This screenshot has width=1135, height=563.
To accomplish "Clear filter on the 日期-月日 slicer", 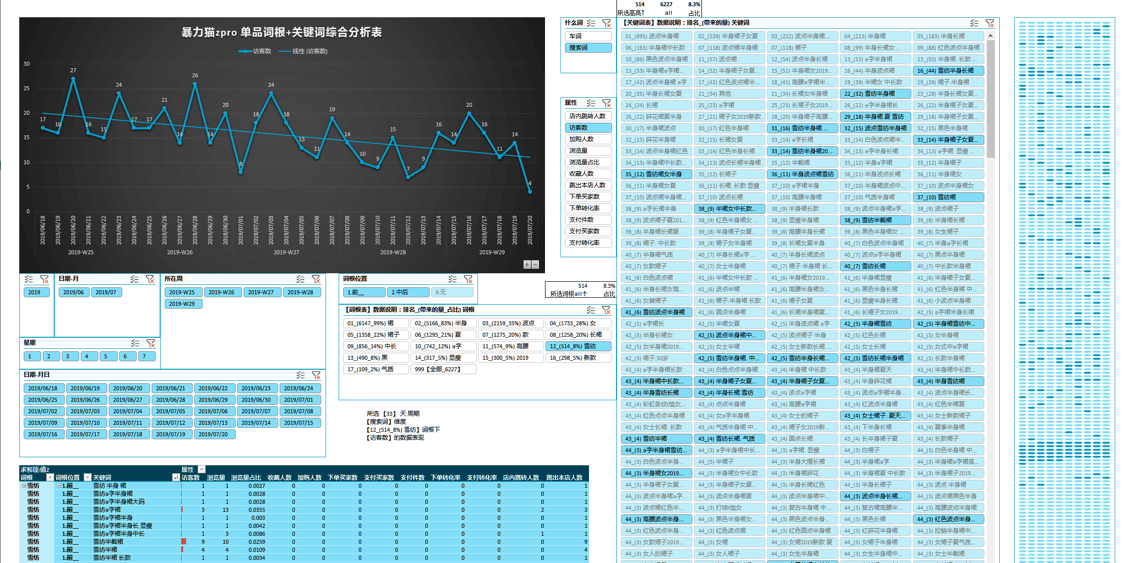I will click(x=316, y=375).
